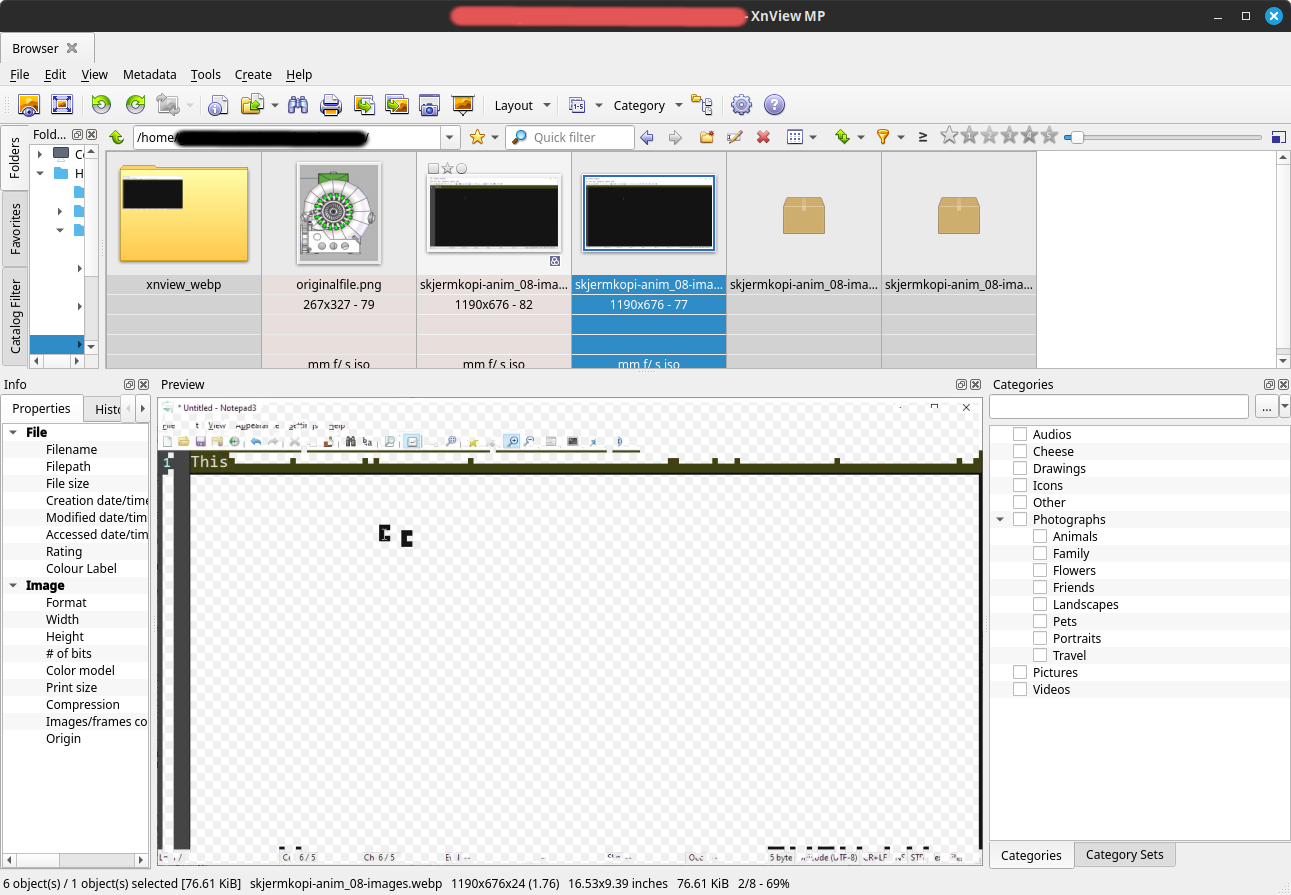
Task: Enable the Landscapes category checkbox
Action: (x=1040, y=604)
